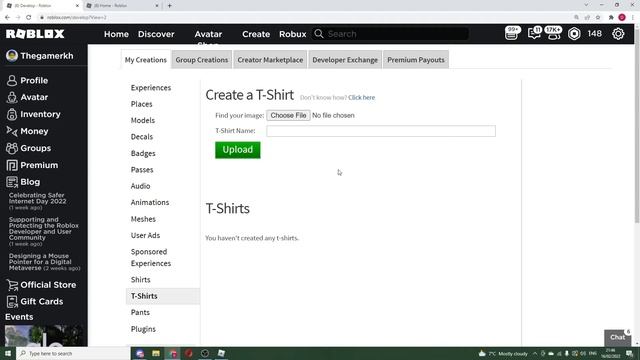640x360 pixels.
Task: Select Decals in the creations list
Action: point(142,137)
